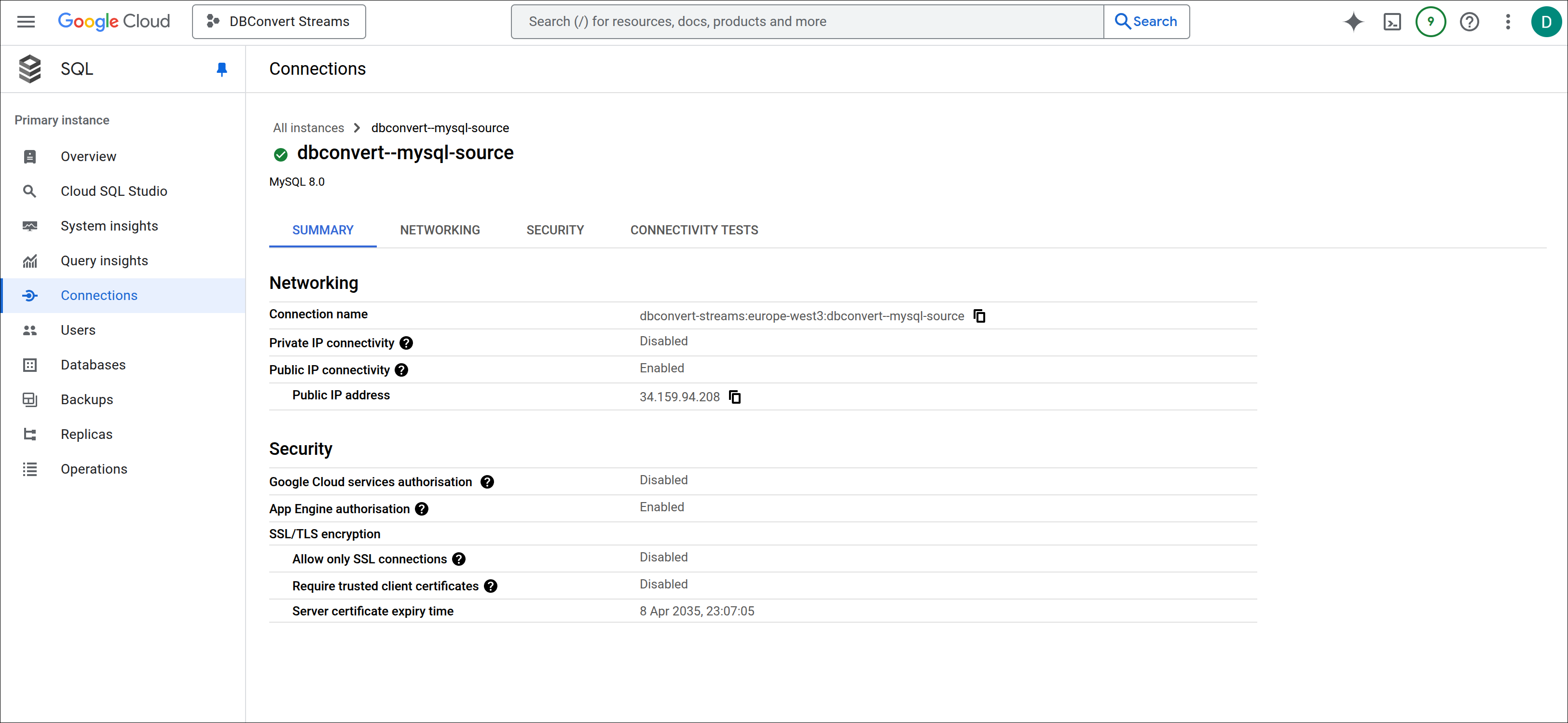1568x723 pixels.
Task: Show help for App Engine authorisation
Action: coord(421,509)
